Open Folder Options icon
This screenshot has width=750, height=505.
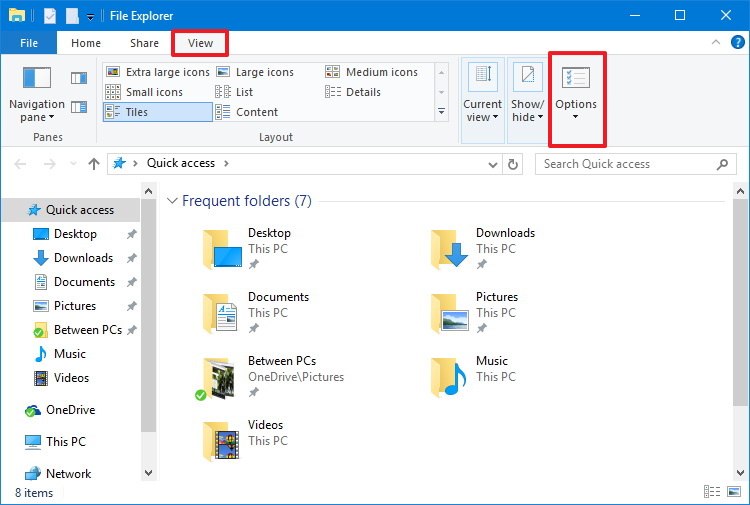[x=576, y=77]
